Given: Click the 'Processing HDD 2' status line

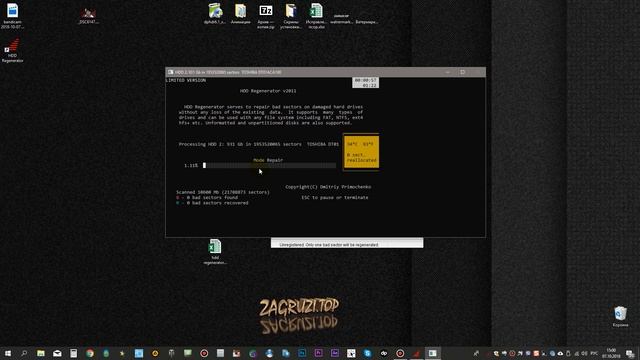Looking at the screenshot, I should tap(259, 144).
